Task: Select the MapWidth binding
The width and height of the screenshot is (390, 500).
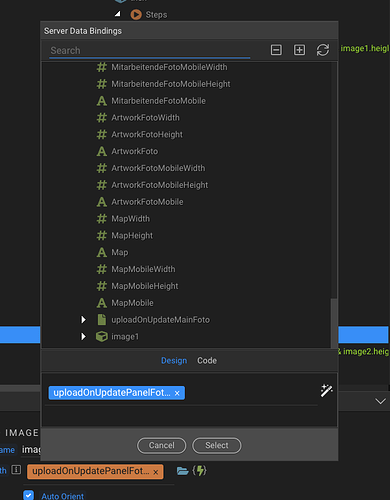Action: pyautogui.click(x=130, y=219)
